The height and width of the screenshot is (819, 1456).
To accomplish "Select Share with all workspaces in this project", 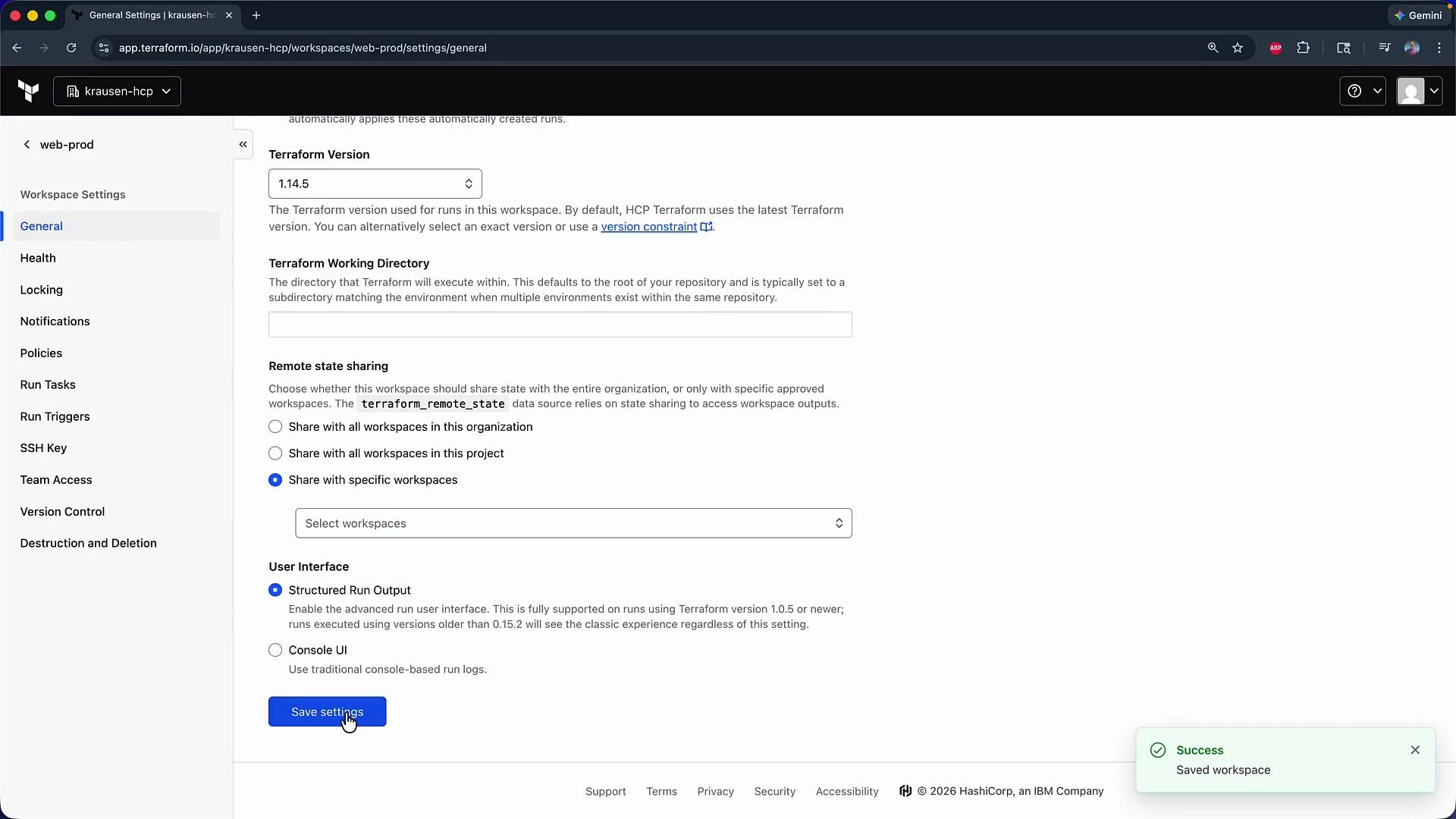I will coord(275,453).
